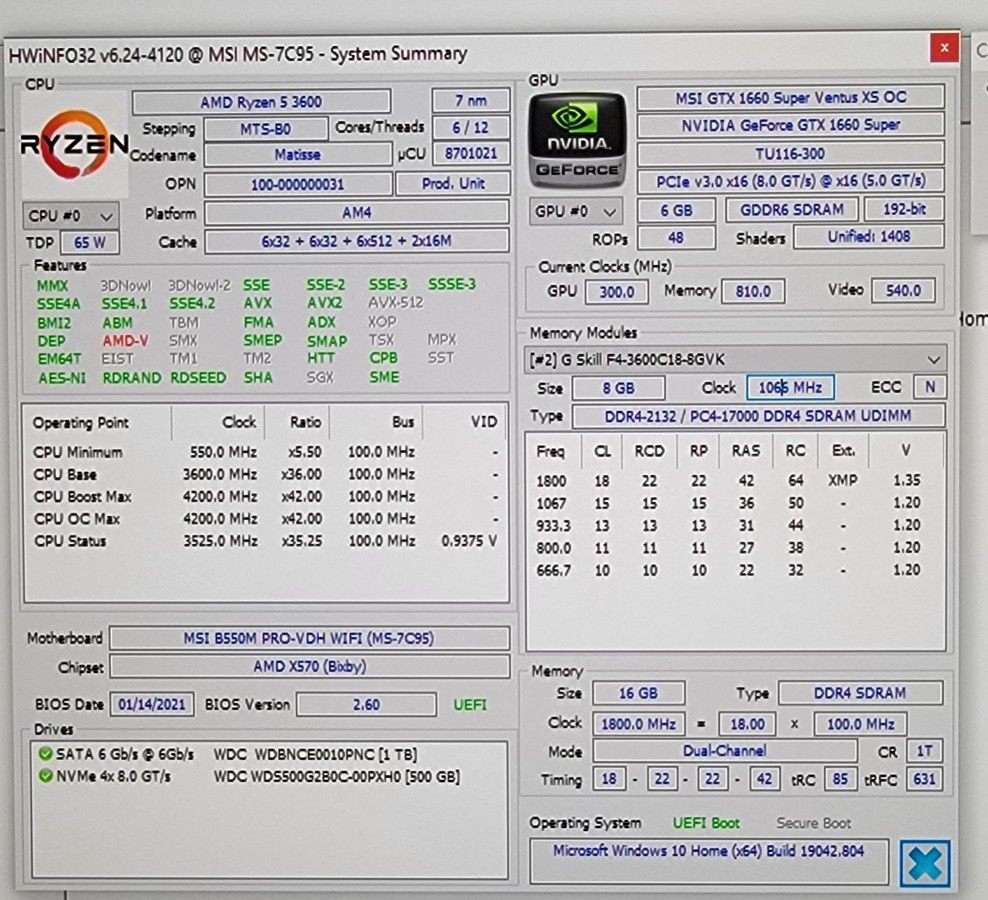Click the total memory size 16 GB value
This screenshot has height=900, width=988.
coord(638,693)
